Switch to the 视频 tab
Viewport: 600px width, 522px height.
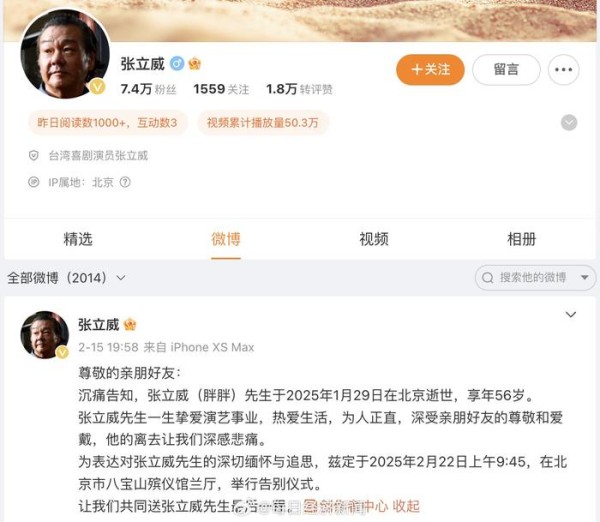point(374,239)
